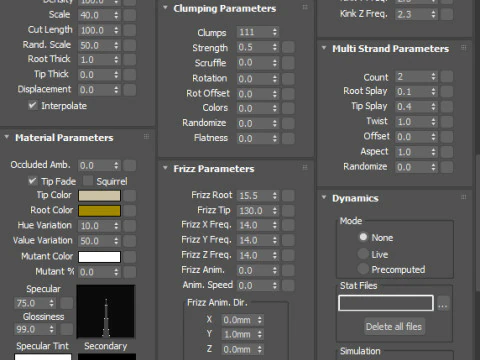This screenshot has width=480, height=360.
Task: Click the Root Color map button
Action: coord(130,211)
